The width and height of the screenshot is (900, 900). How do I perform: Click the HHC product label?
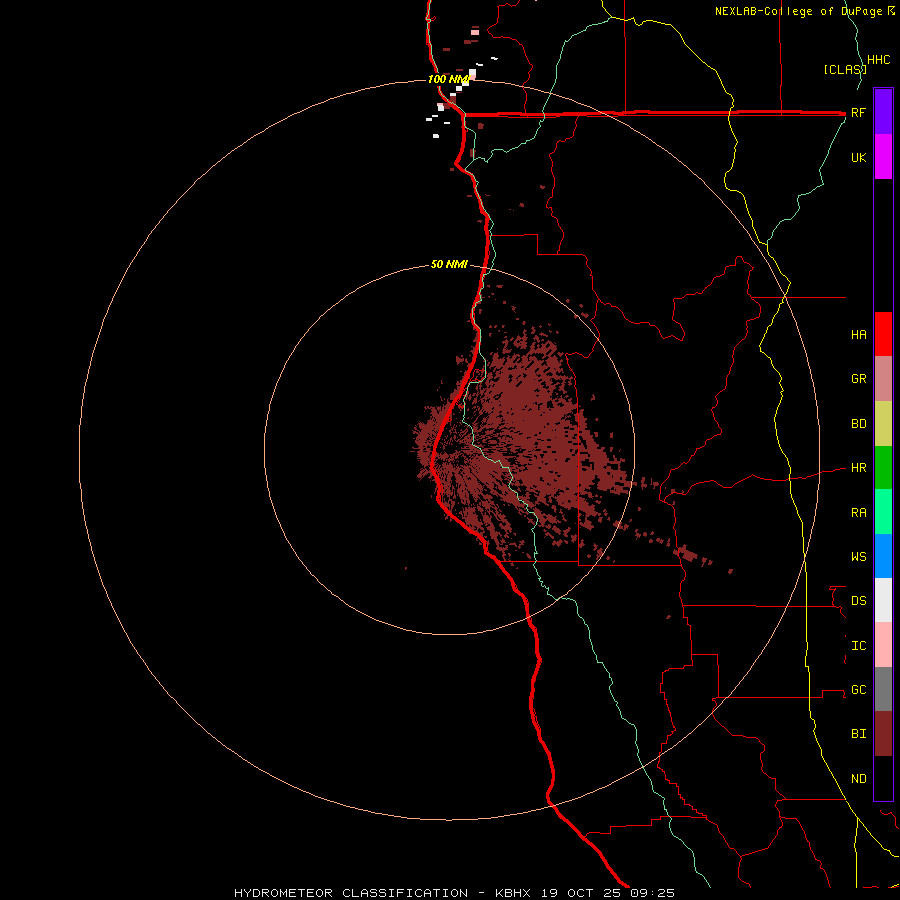point(878,60)
